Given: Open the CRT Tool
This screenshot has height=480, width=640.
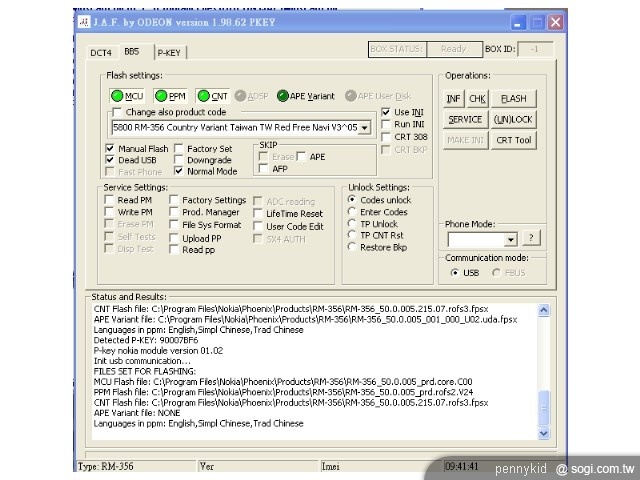Looking at the screenshot, I should [x=513, y=140].
